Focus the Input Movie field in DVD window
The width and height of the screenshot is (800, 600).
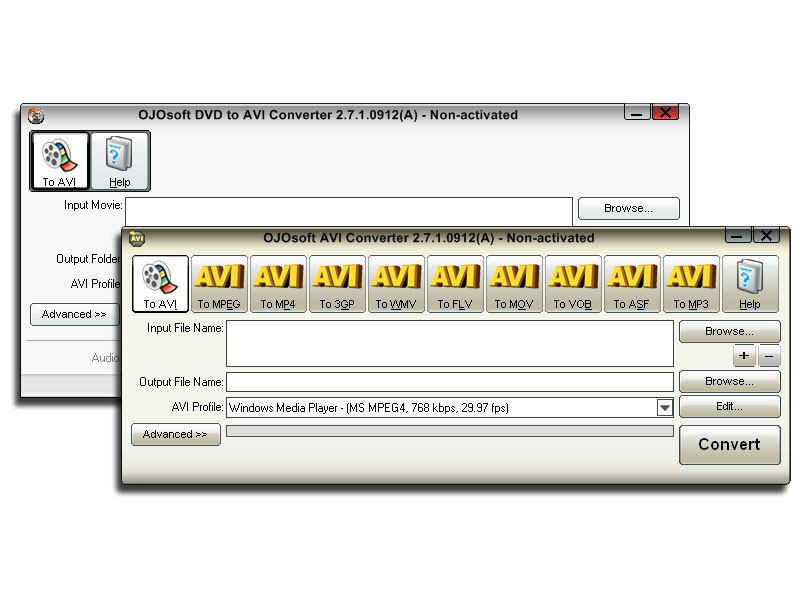348,211
